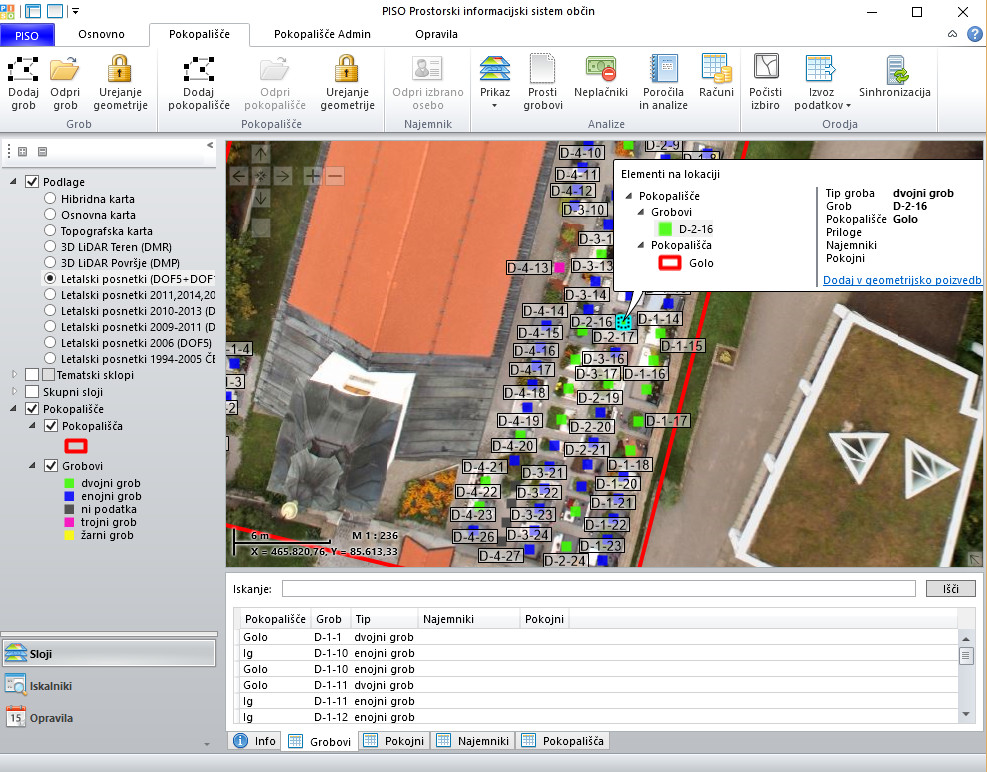The height and width of the screenshot is (772, 987).
Task: Enable the Skupni sloji checkbox
Action: tap(32, 392)
